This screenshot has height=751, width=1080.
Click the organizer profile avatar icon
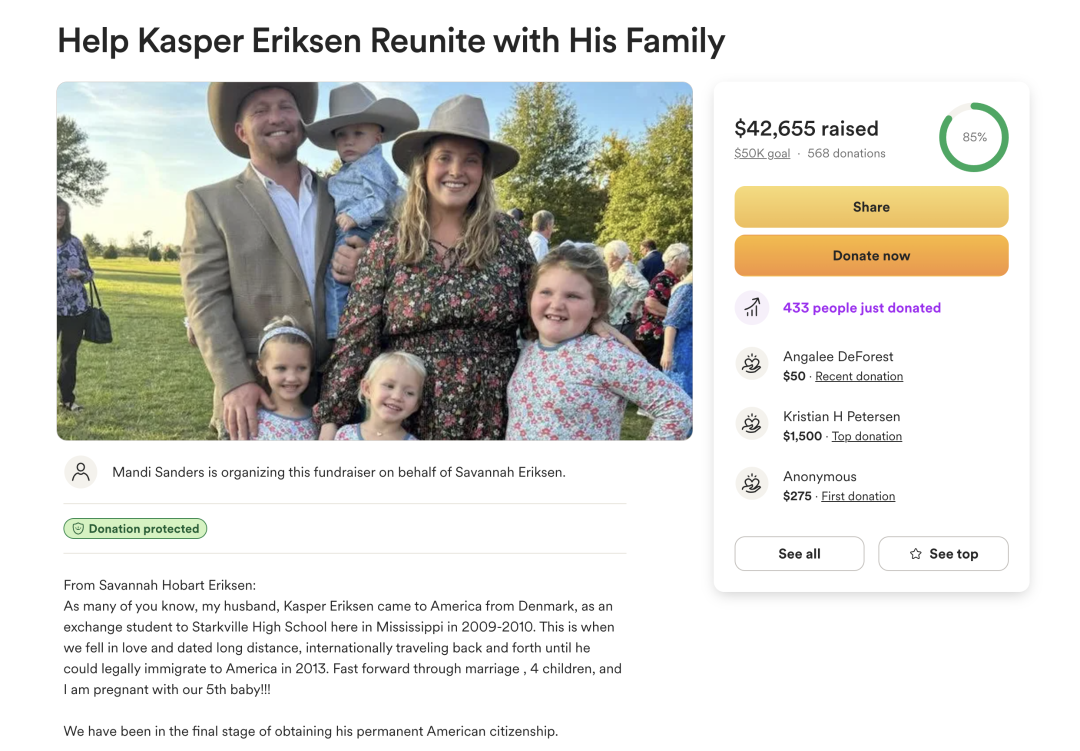pos(81,472)
